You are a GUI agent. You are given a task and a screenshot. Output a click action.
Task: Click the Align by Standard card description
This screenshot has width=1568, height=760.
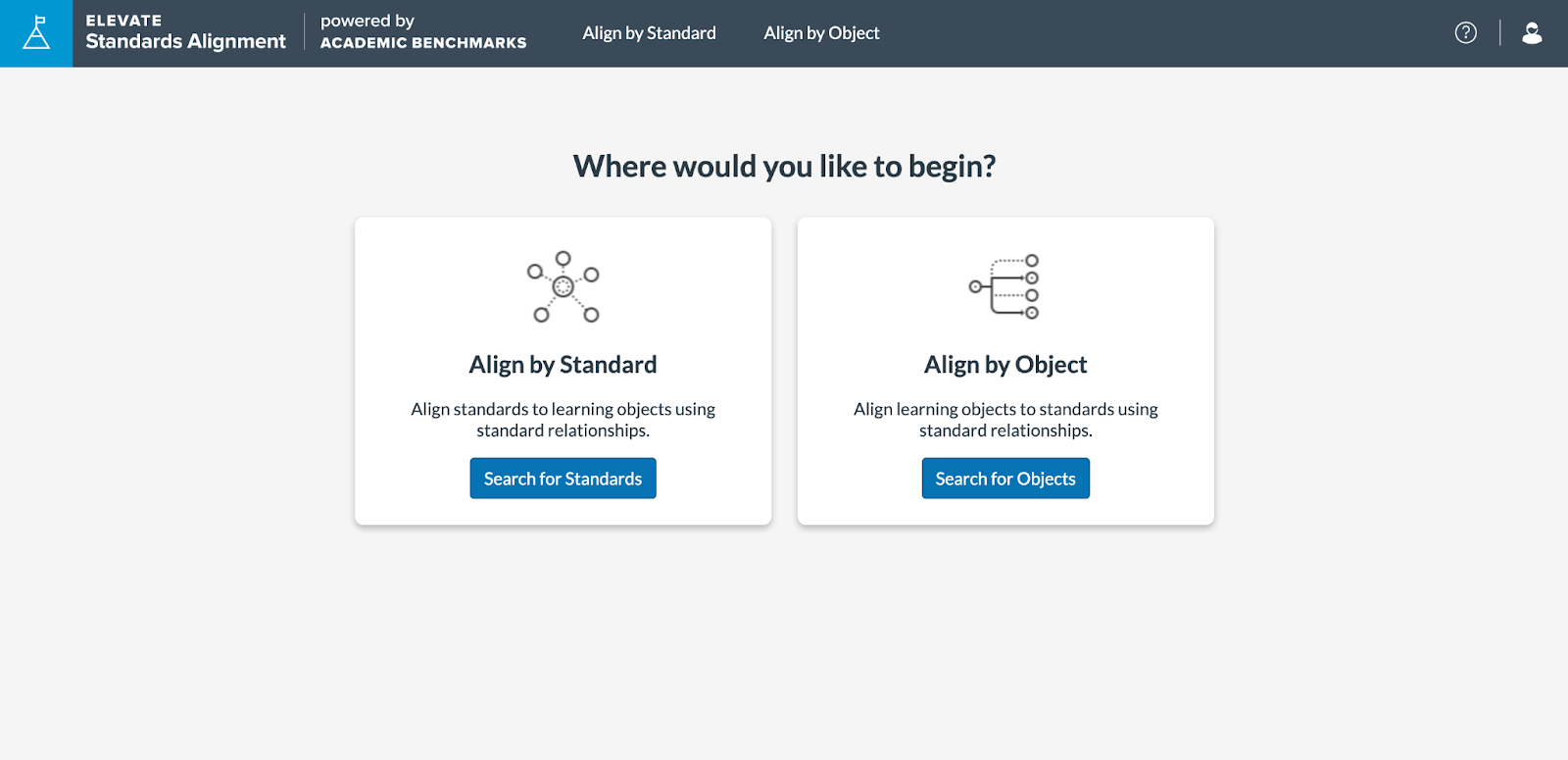(563, 420)
